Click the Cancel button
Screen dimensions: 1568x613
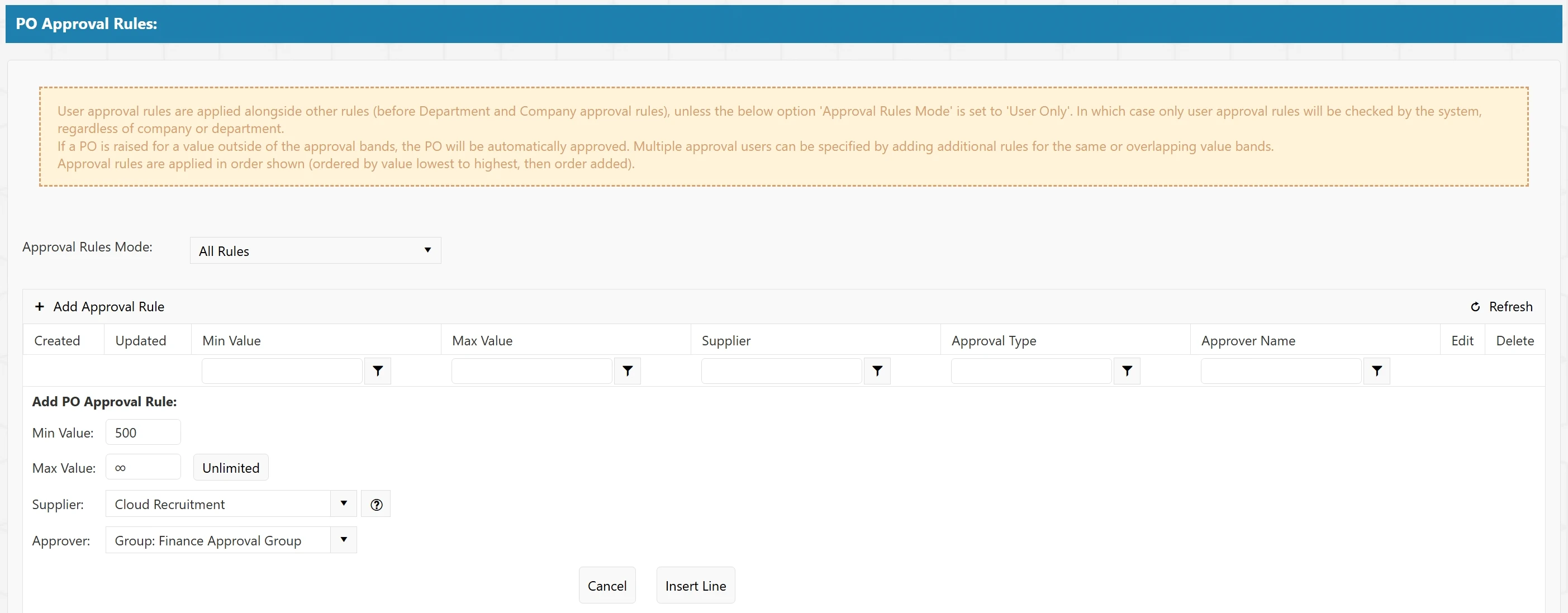pyautogui.click(x=607, y=586)
